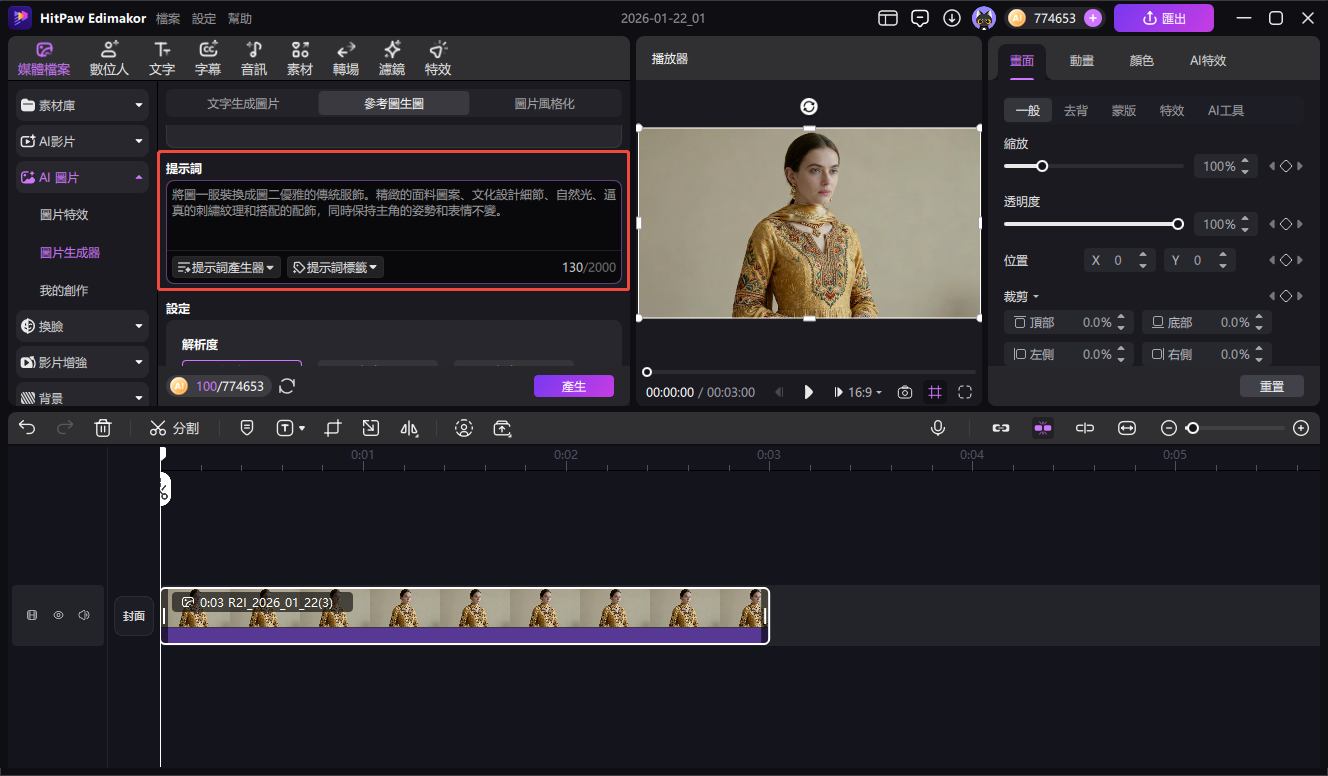The width and height of the screenshot is (1328, 776).
Task: Open the 提示詞標籤 prompt tags dropdown
Action: pos(334,267)
